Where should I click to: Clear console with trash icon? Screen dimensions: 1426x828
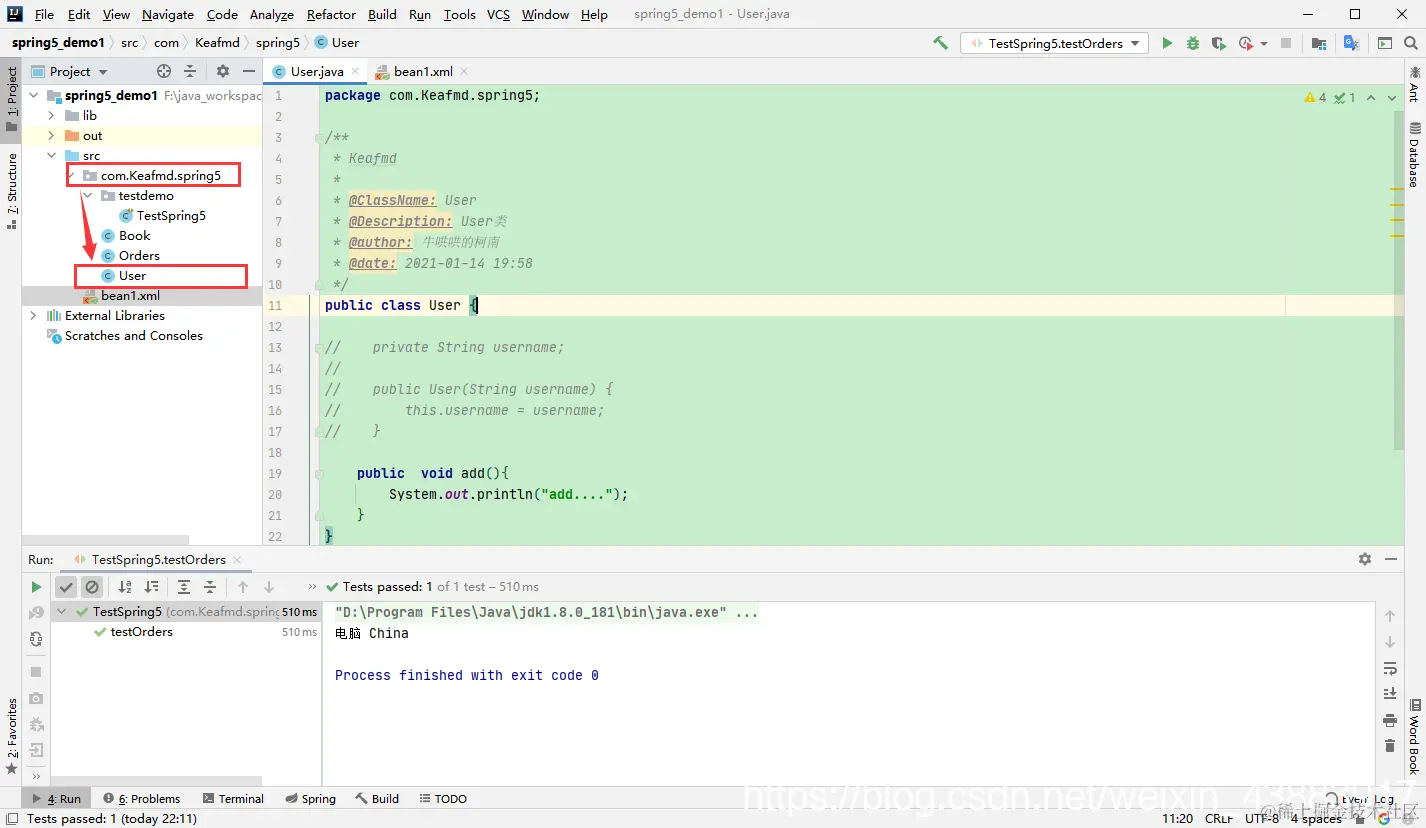tap(1389, 746)
